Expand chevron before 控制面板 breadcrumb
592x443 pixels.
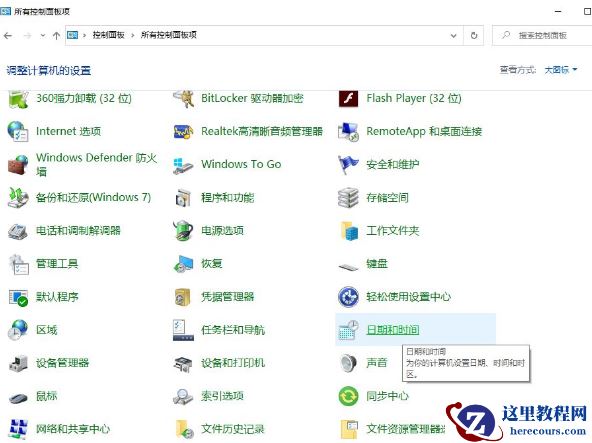pos(84,36)
